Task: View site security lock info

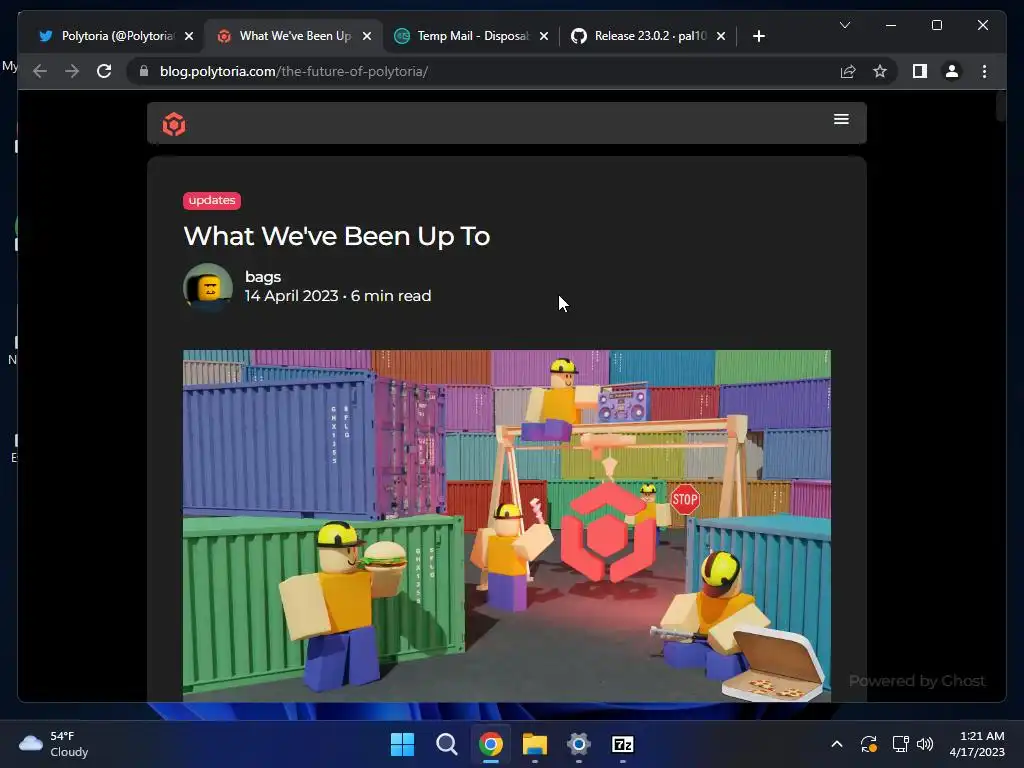Action: pos(144,71)
